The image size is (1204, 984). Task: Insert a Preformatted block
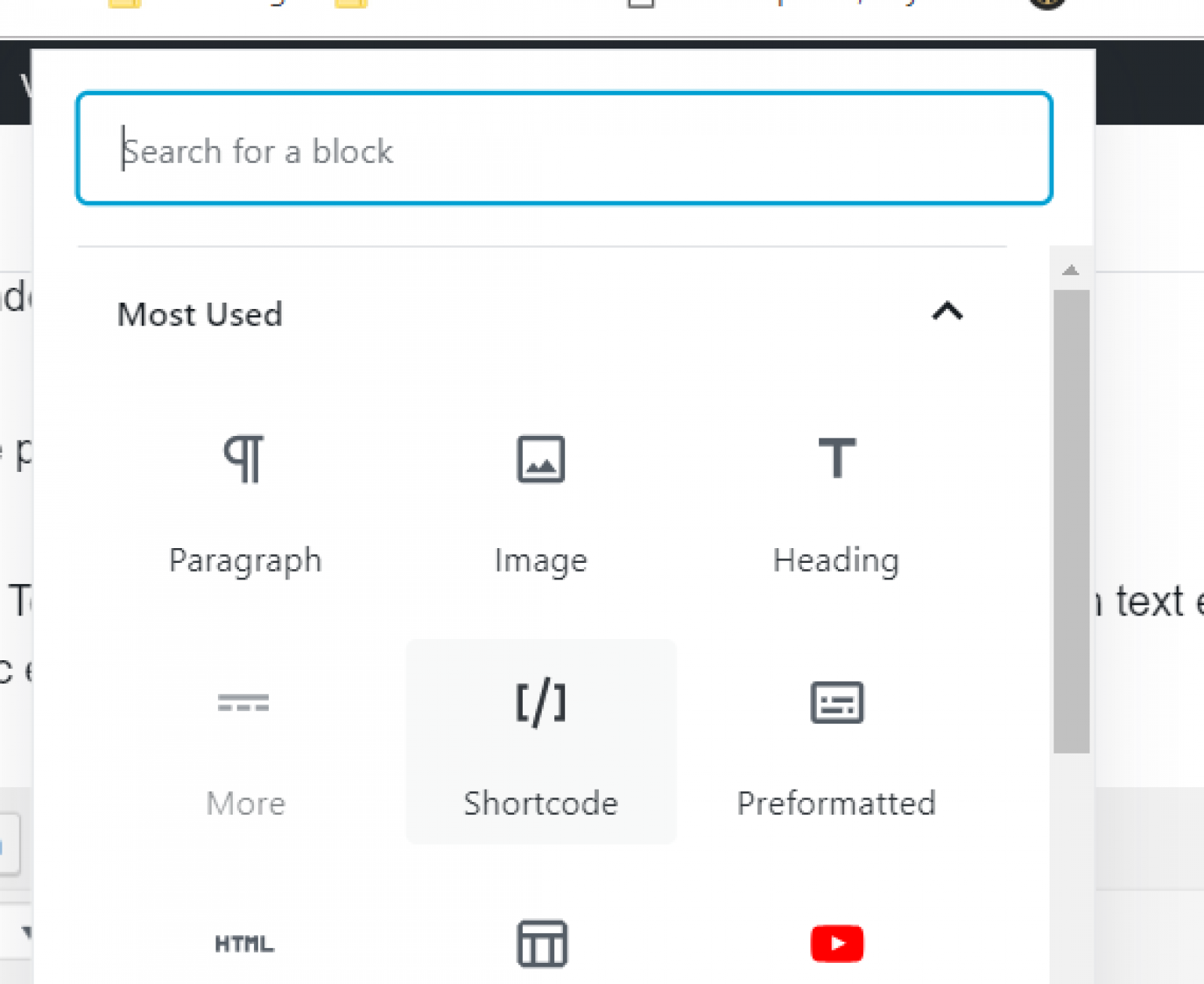tap(836, 749)
